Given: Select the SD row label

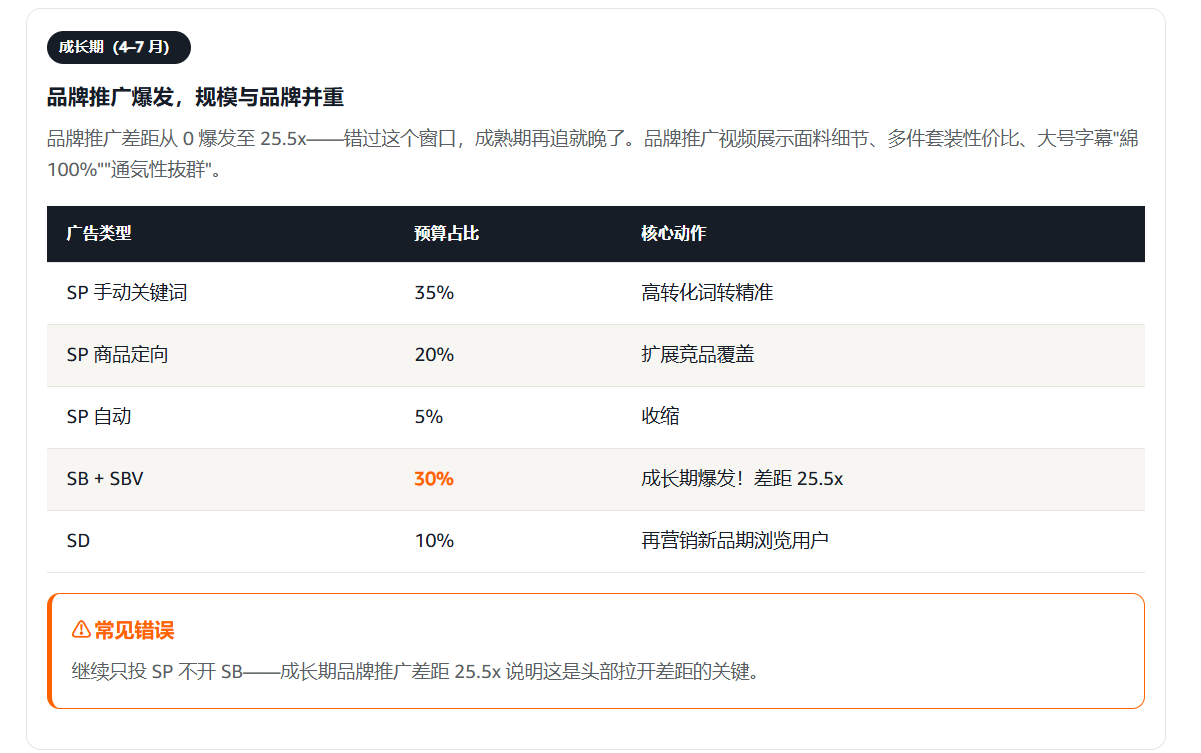Looking at the screenshot, I should click(78, 541).
